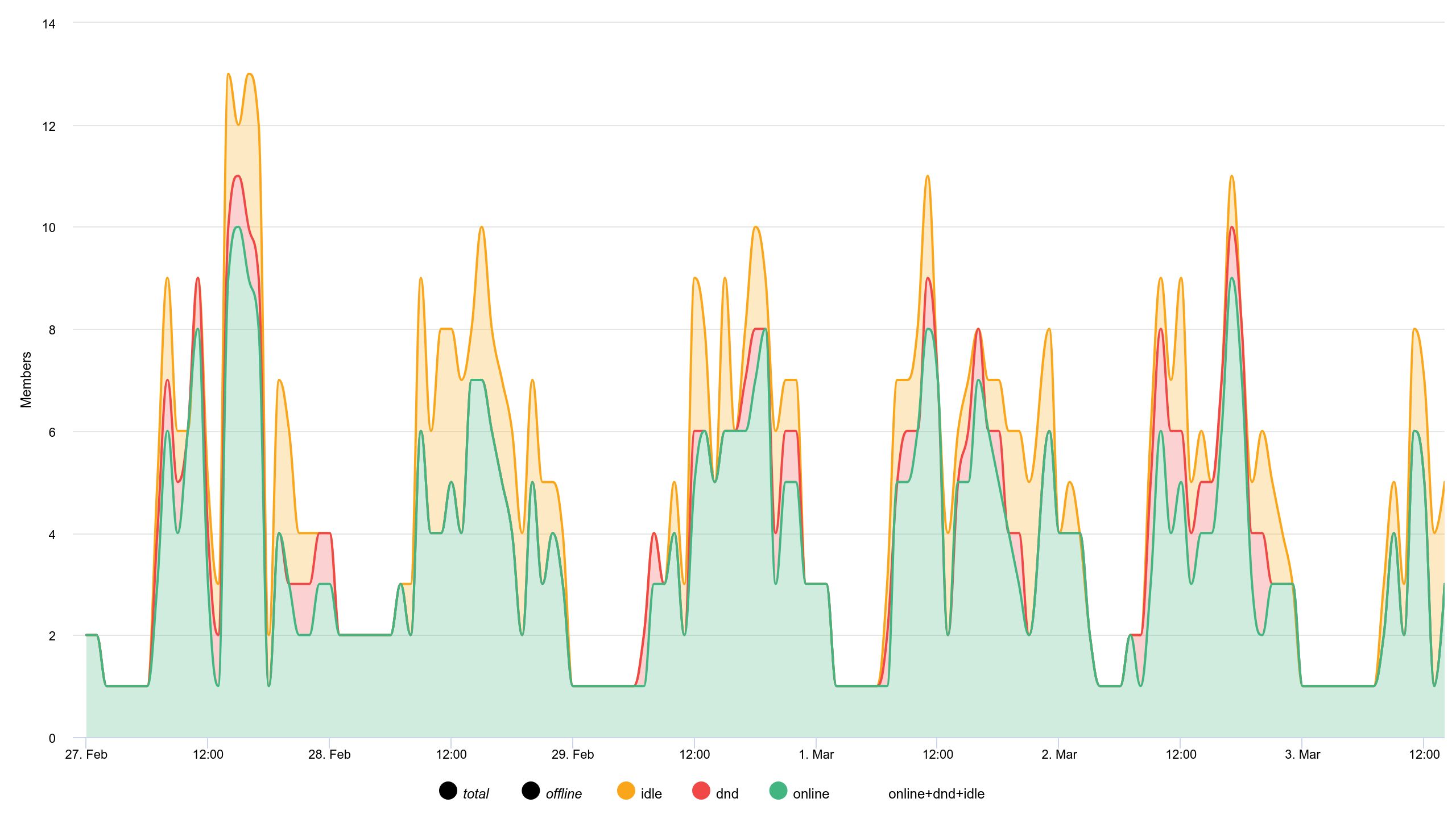The width and height of the screenshot is (1456, 819).
Task: Click the '28. Feb' x-axis label
Action: click(329, 755)
